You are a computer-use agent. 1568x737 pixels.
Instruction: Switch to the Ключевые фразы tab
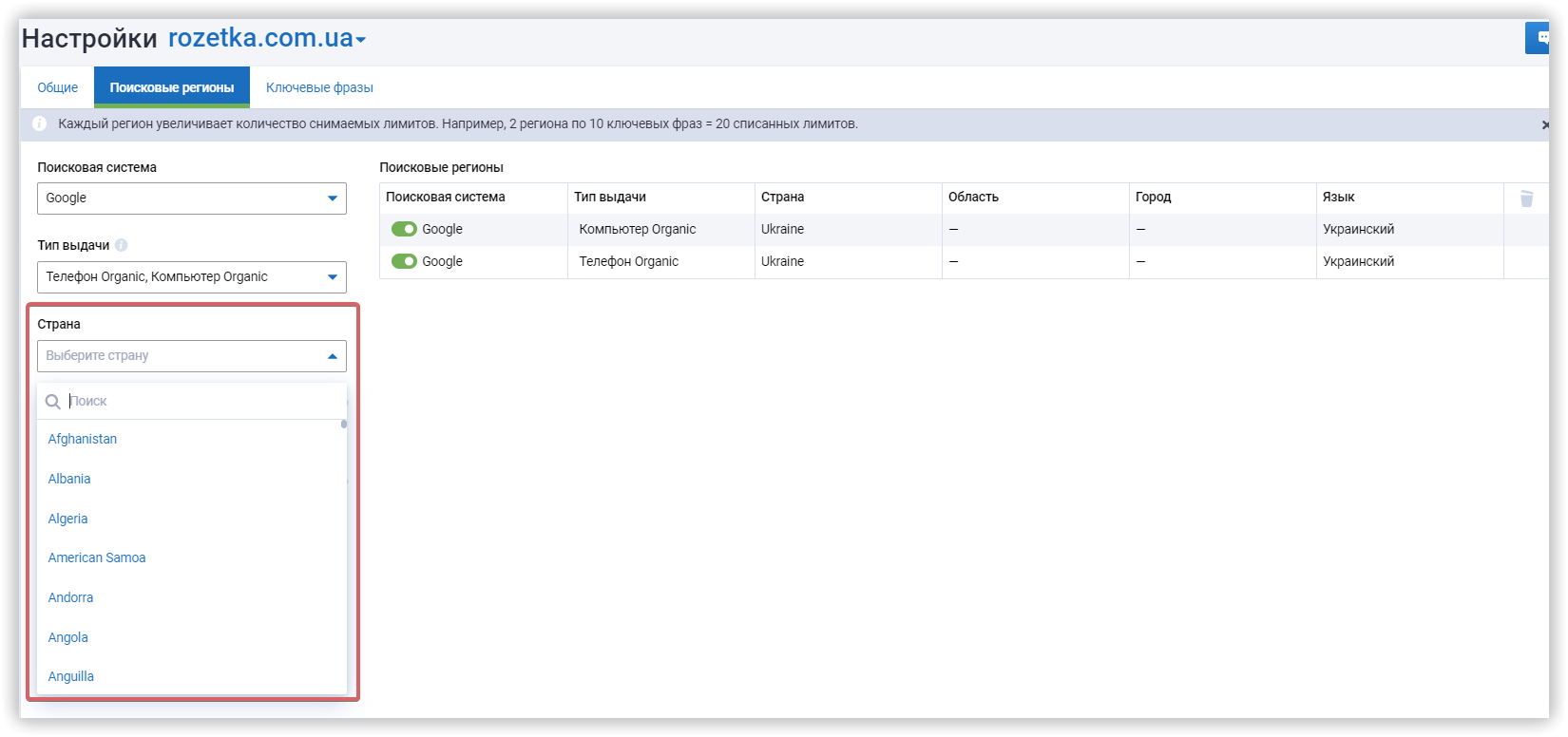[x=319, y=87]
